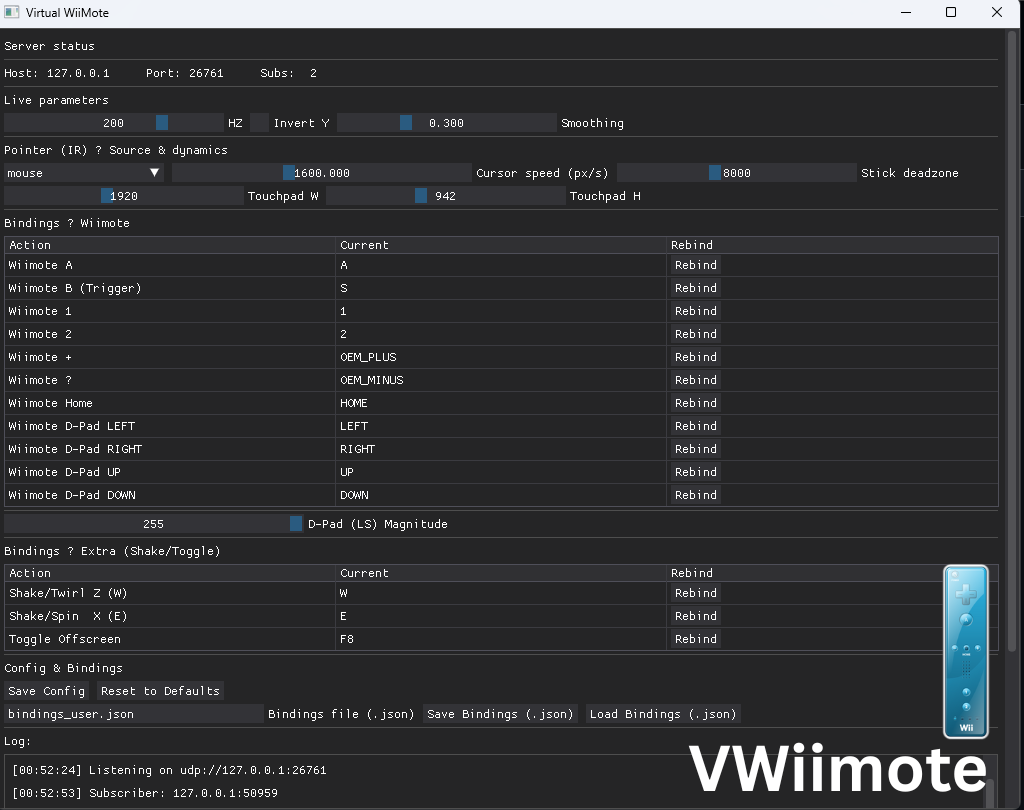Rebind the Wiimote A action
Image resolution: width=1024 pixels, height=810 pixels.
pos(696,265)
